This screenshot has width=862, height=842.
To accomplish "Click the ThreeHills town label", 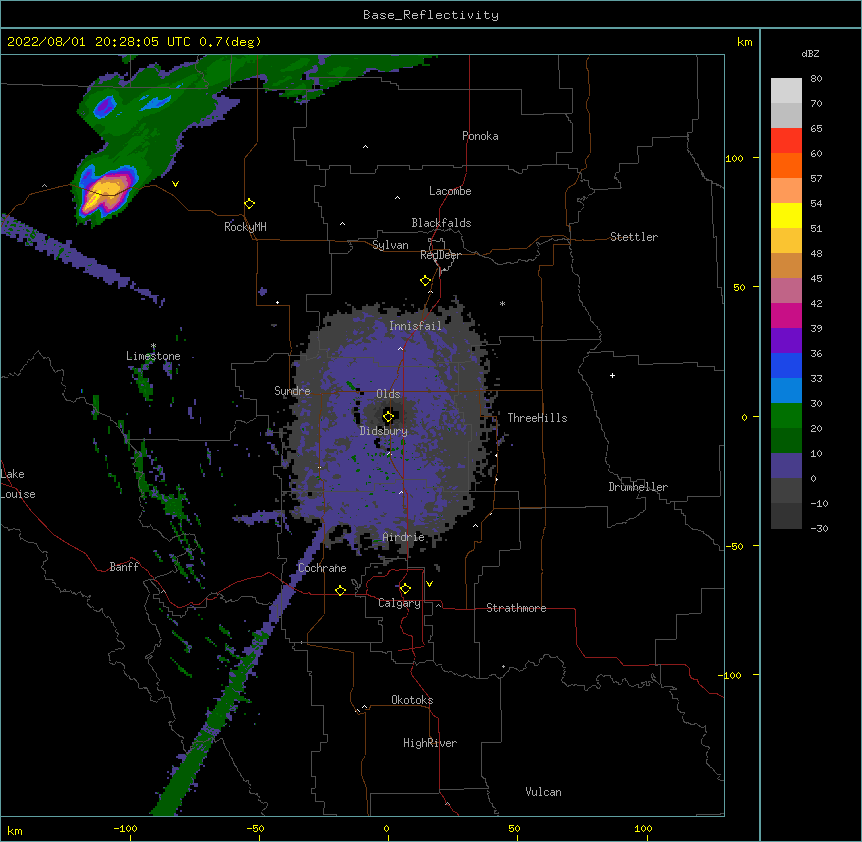I will pyautogui.click(x=537, y=418).
